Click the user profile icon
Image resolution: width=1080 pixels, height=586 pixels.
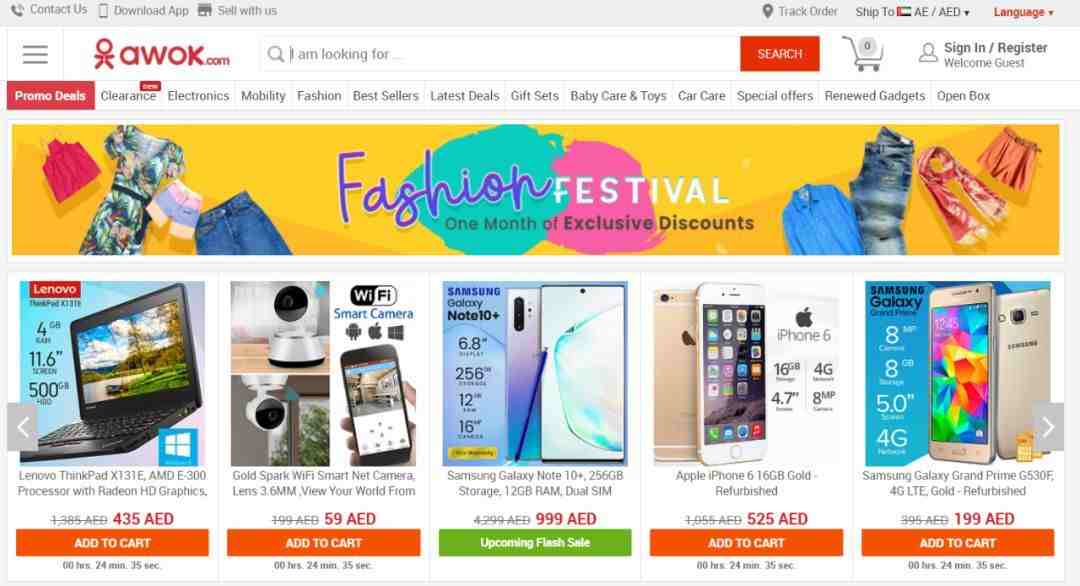coord(928,53)
